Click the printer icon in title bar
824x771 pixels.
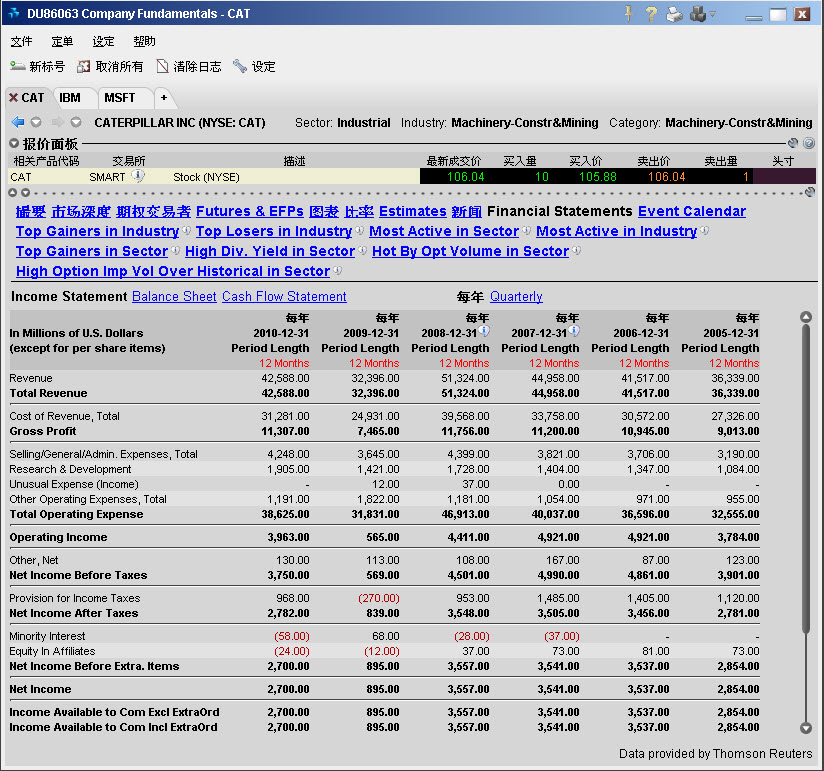tap(674, 14)
